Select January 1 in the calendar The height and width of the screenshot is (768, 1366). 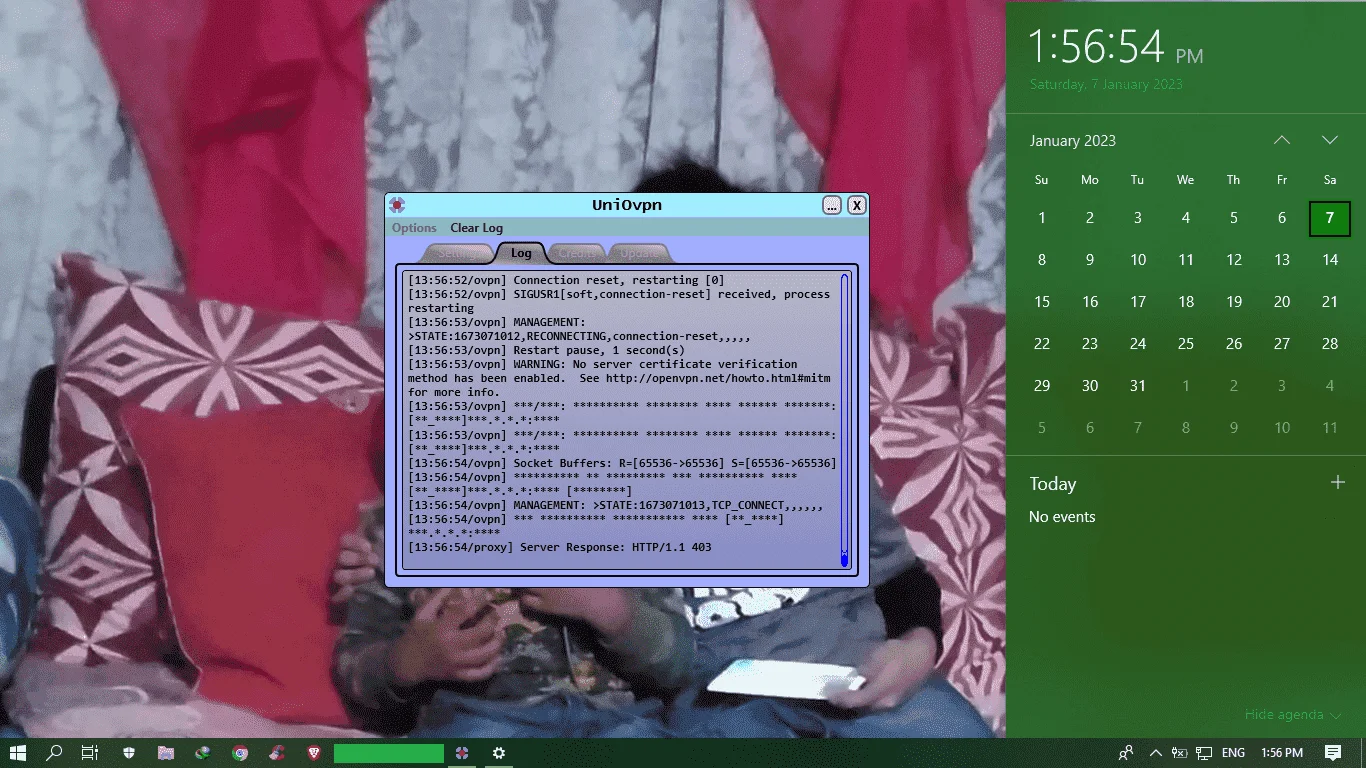[x=1042, y=218]
